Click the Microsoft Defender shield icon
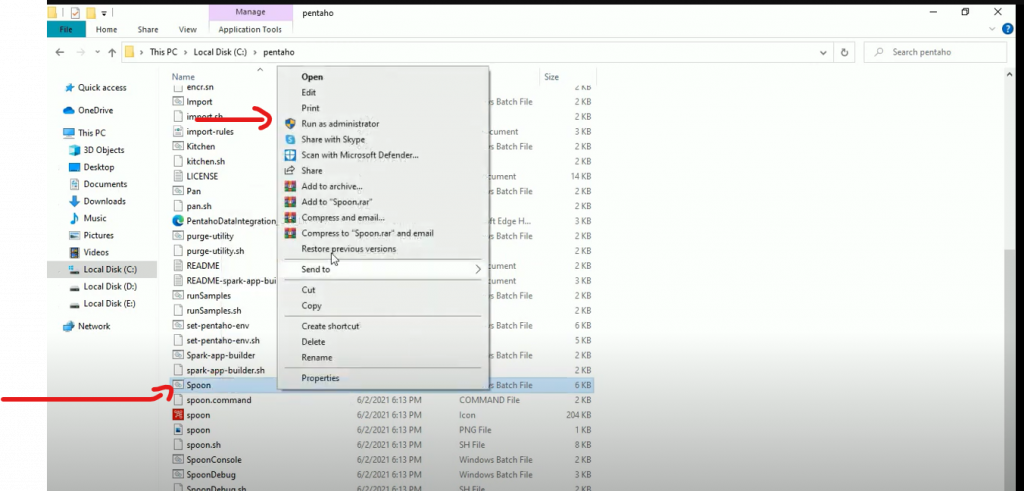Screen dimensions: 1024x491 click(x=290, y=155)
